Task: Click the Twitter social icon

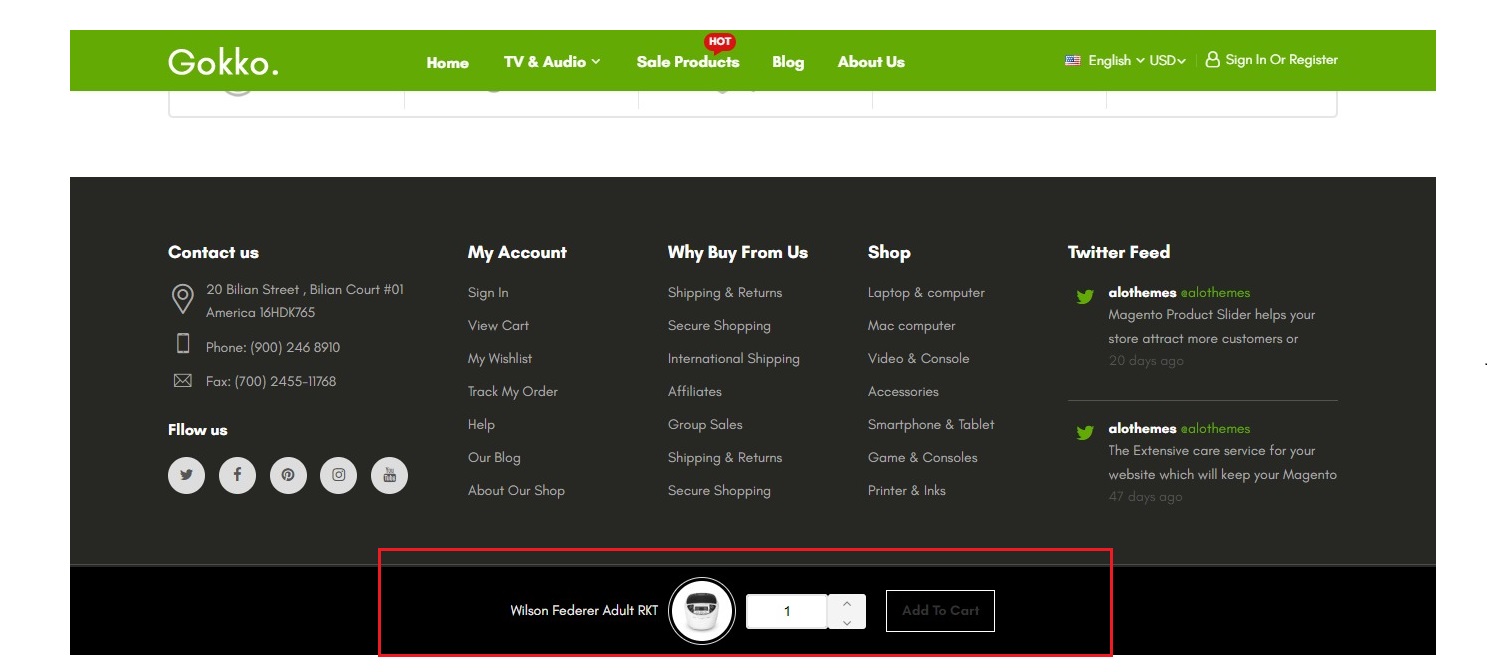Action: (186, 475)
